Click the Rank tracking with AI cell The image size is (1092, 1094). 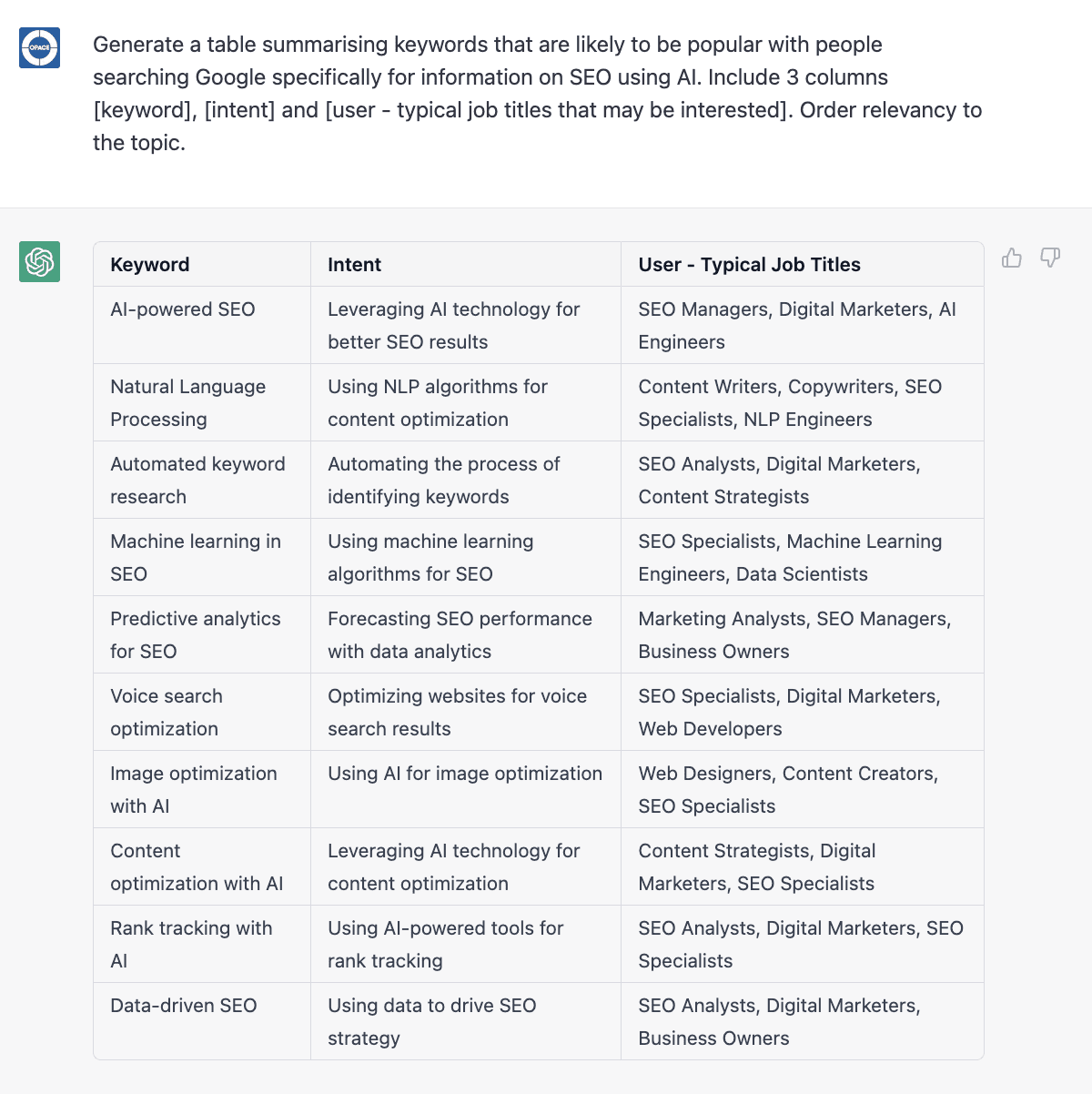point(191,944)
